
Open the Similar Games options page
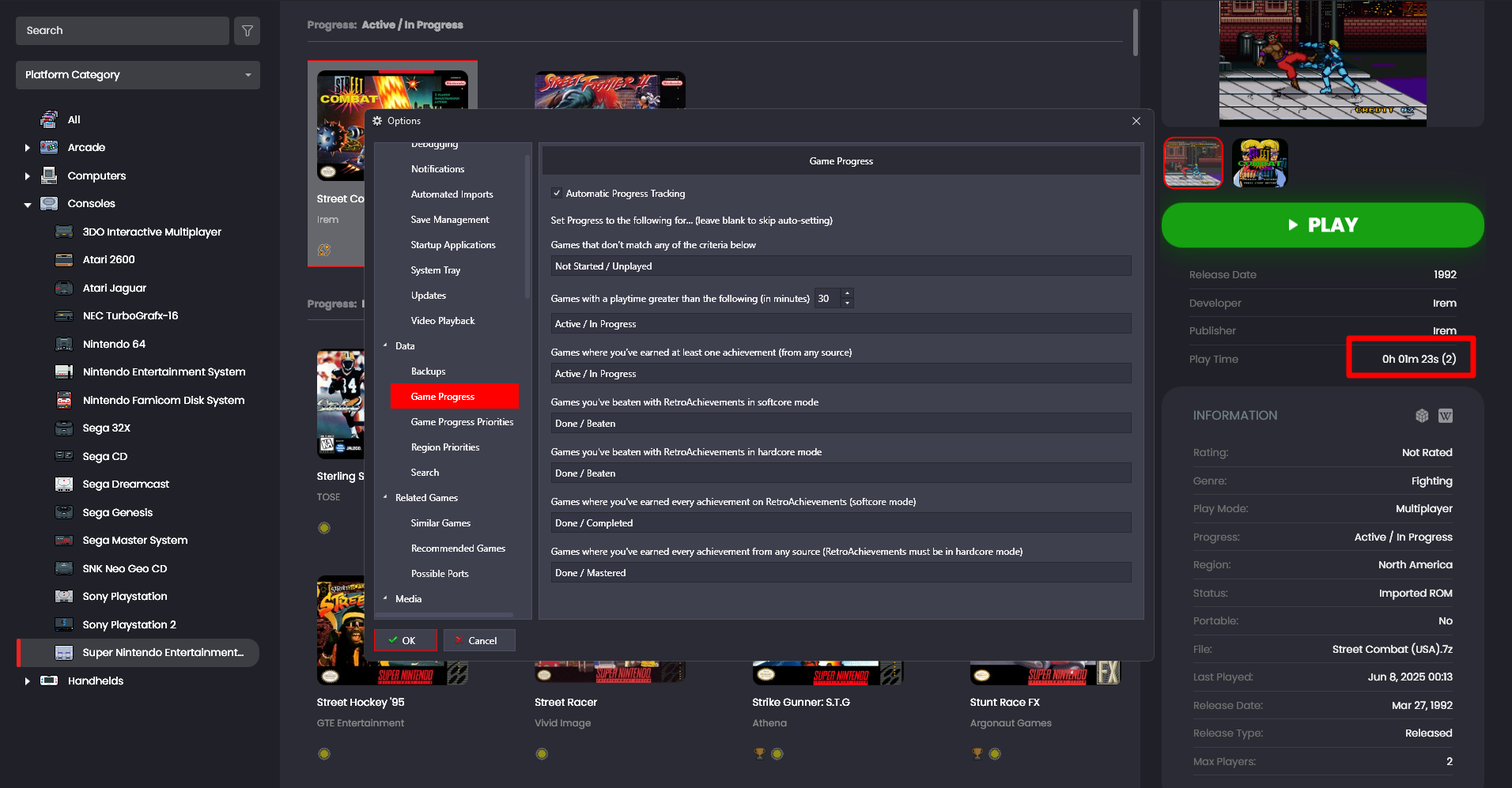click(440, 523)
